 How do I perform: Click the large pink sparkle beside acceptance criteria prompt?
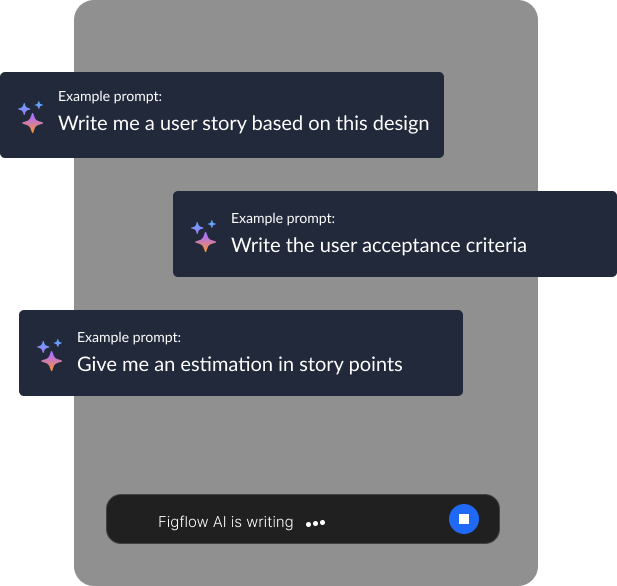206,242
